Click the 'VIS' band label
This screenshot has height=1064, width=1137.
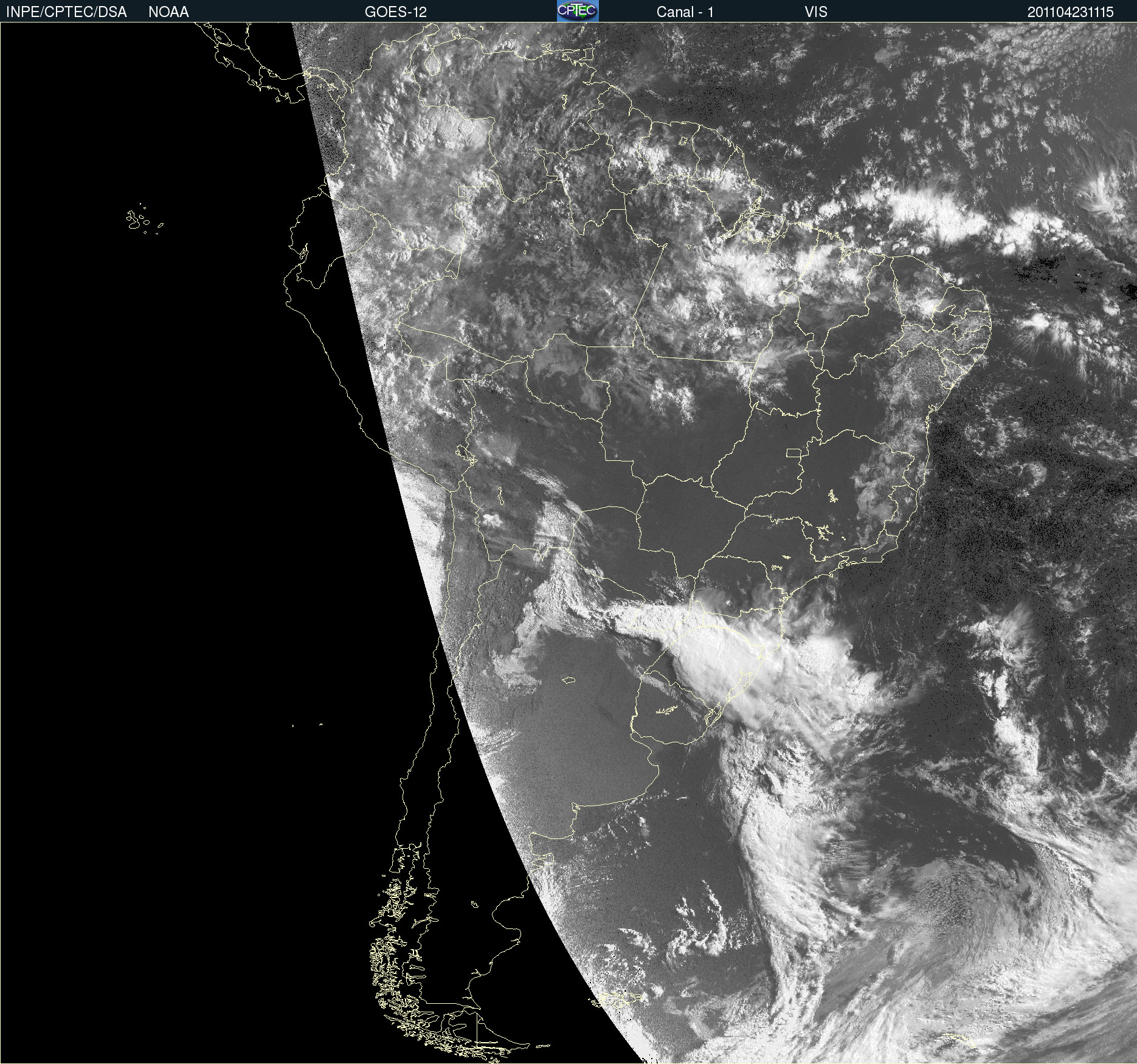[816, 12]
